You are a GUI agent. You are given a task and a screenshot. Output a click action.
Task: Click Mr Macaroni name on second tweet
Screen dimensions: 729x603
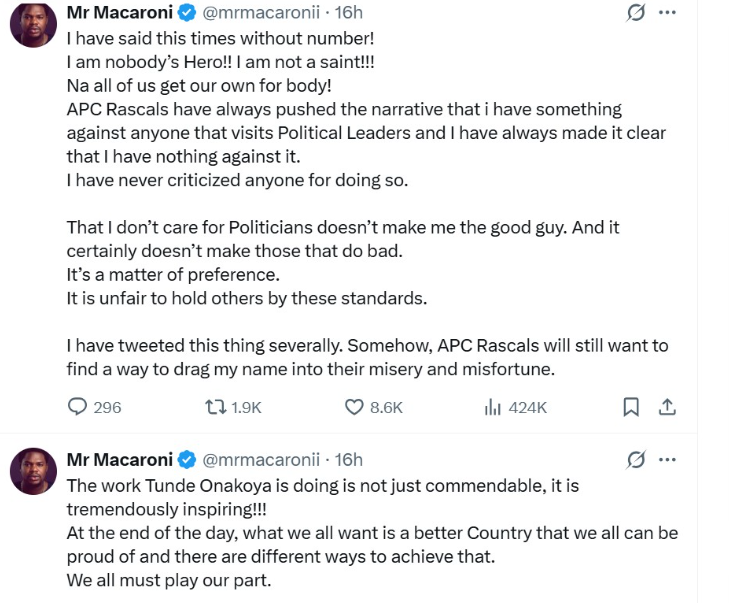pos(119,460)
